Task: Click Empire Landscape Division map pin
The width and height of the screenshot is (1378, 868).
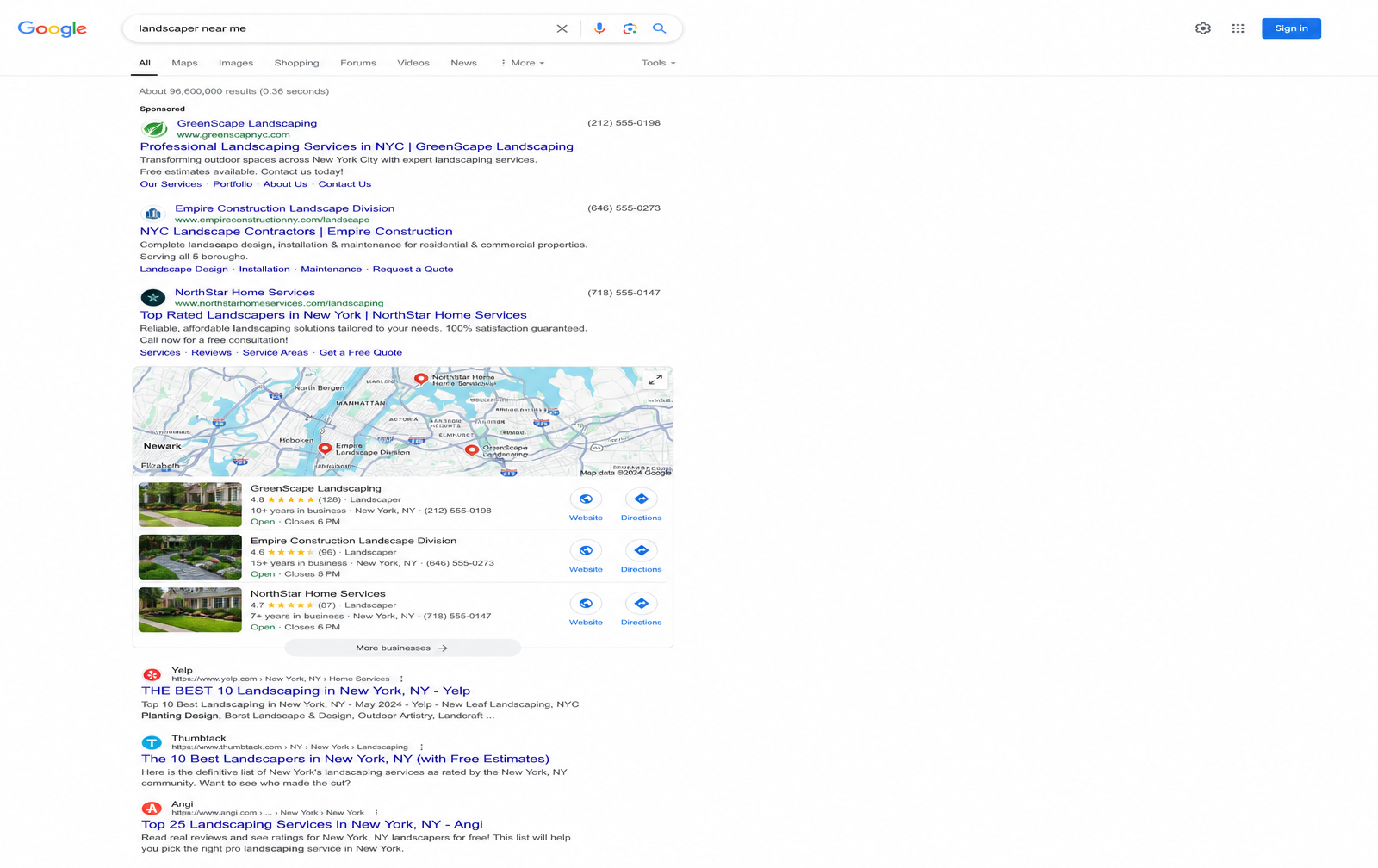Action: point(325,449)
